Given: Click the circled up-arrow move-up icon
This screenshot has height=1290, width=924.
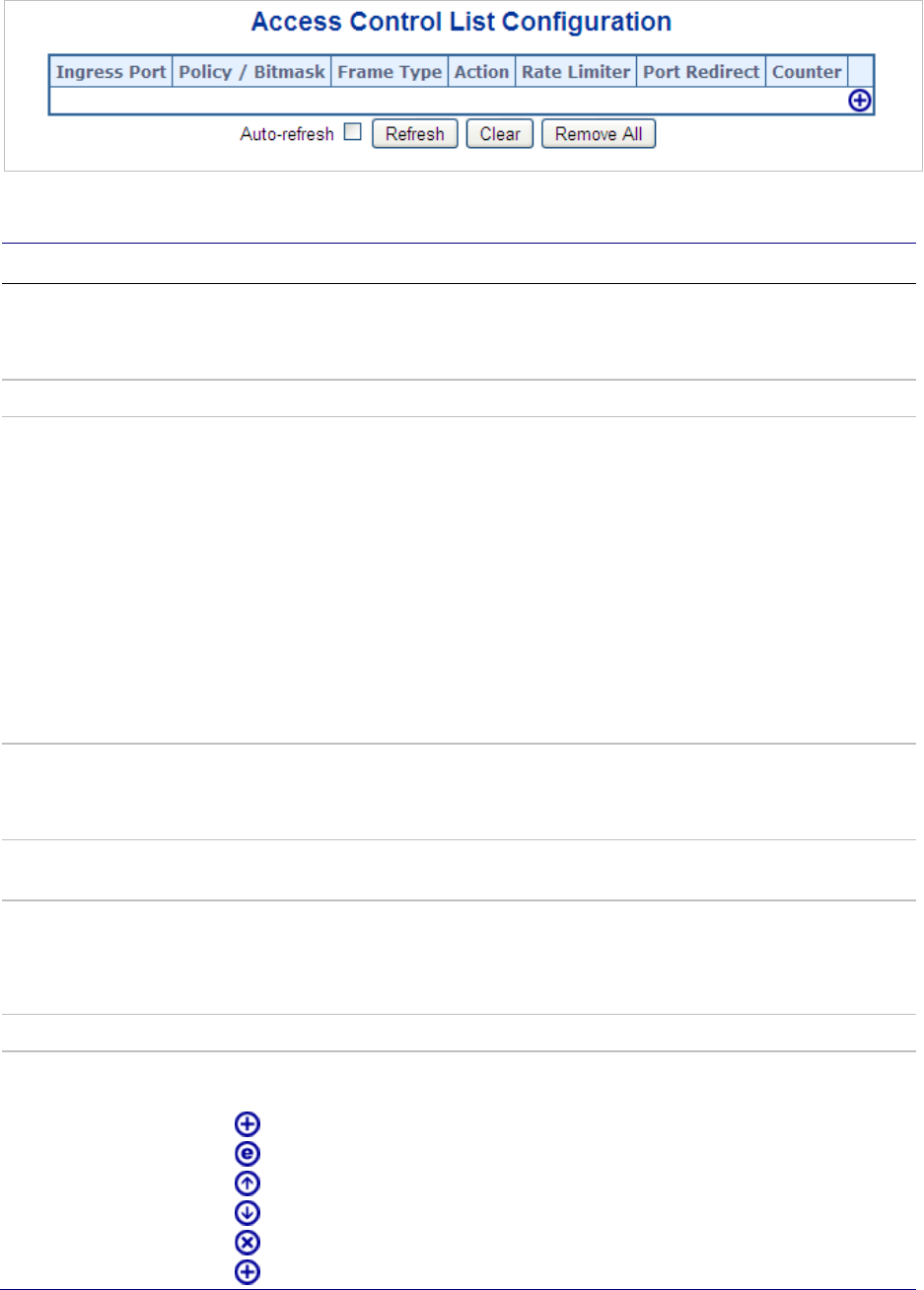Looking at the screenshot, I should point(247,1182).
